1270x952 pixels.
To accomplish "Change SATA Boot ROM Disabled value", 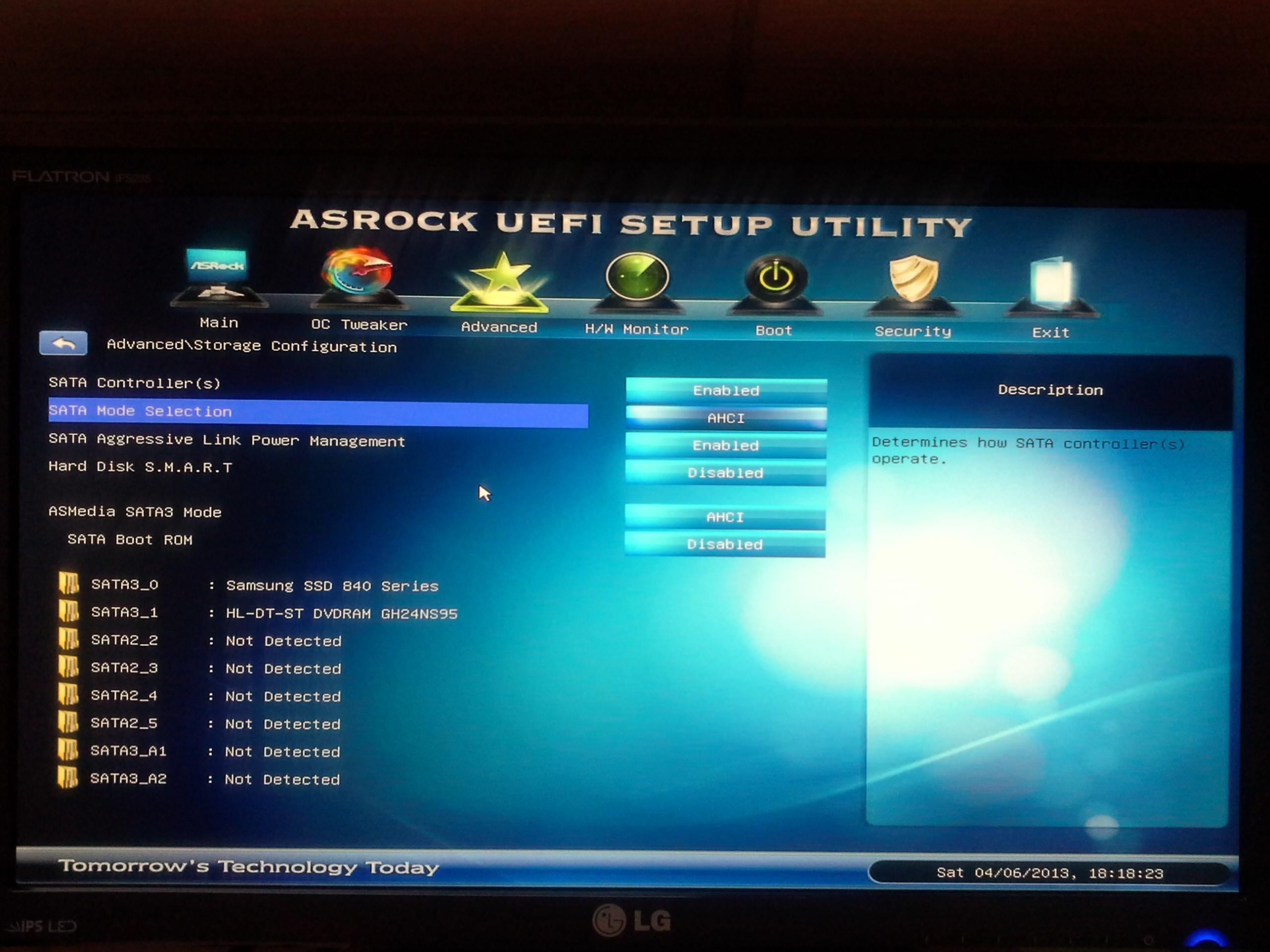I will [725, 544].
